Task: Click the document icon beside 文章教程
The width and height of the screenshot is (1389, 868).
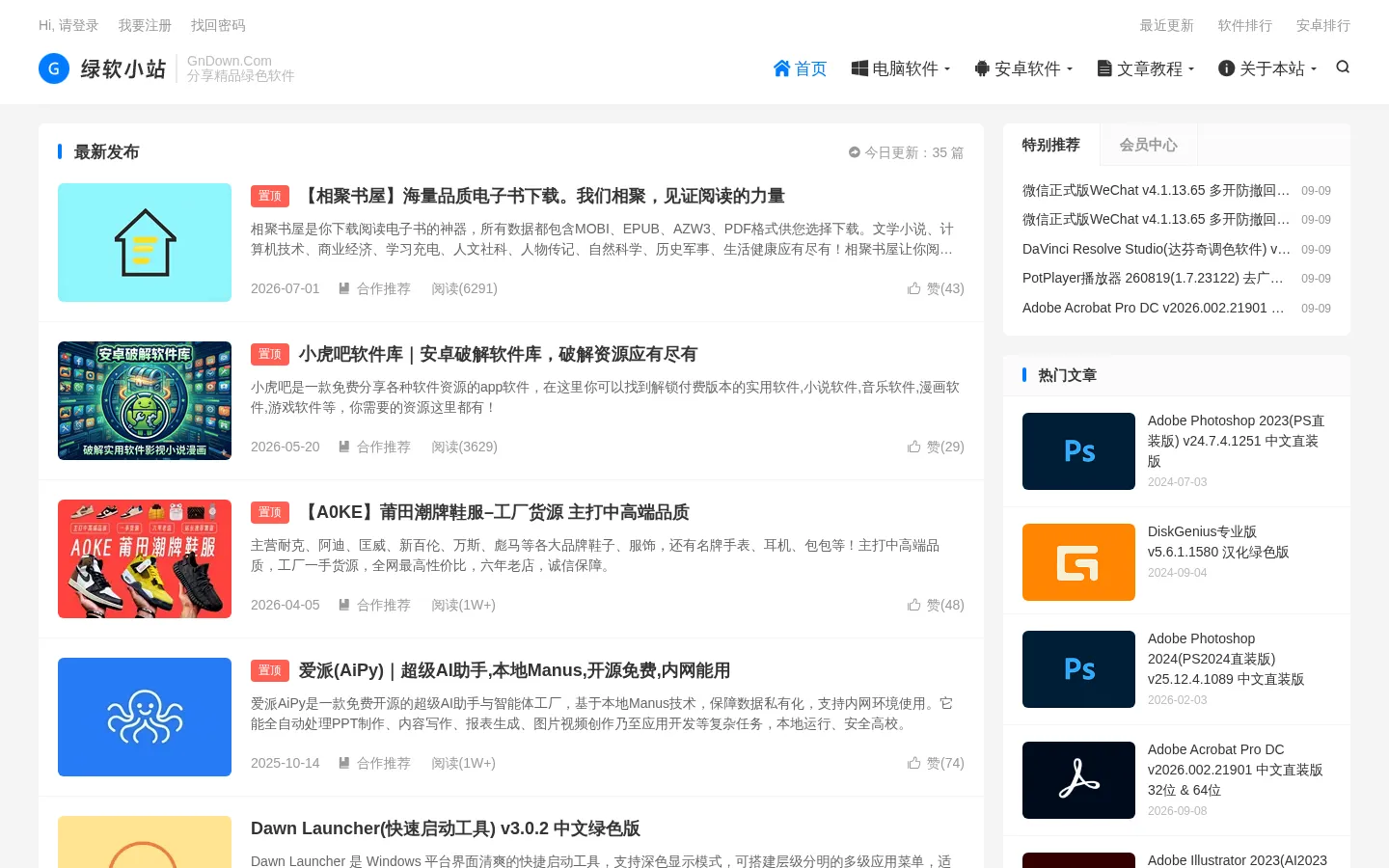Action: point(1104,68)
